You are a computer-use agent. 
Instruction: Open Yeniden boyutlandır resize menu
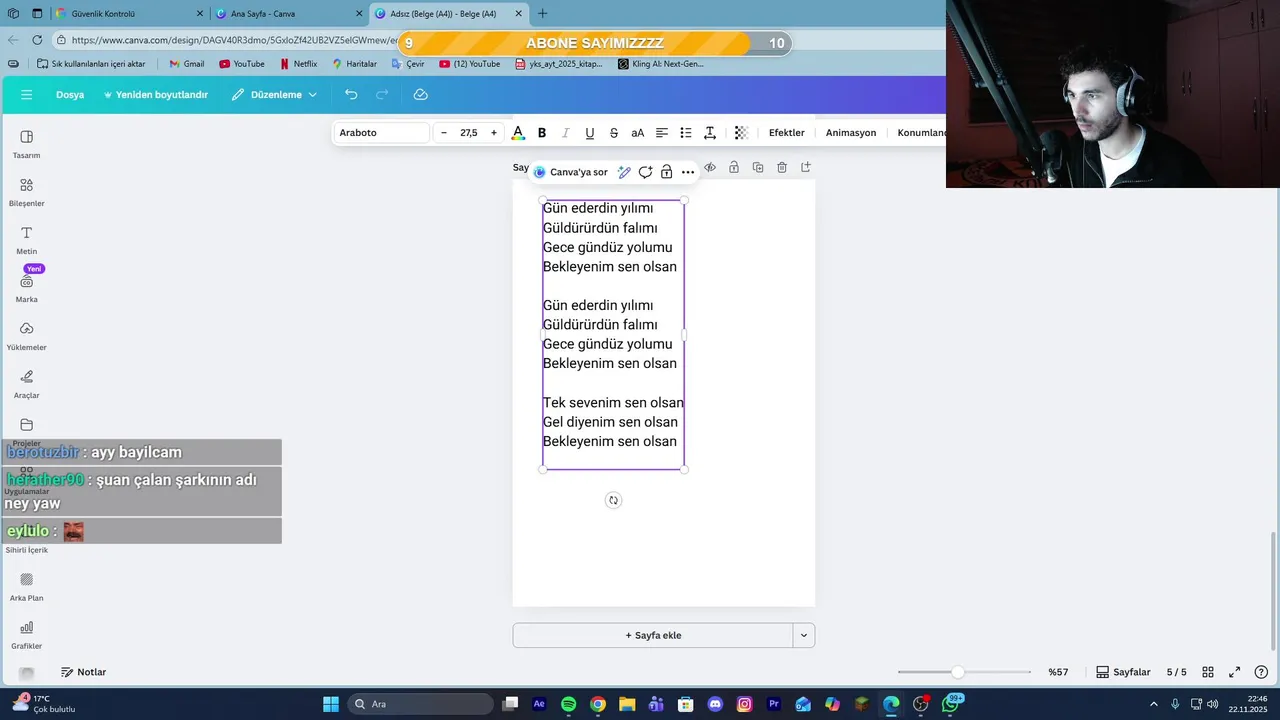point(155,94)
